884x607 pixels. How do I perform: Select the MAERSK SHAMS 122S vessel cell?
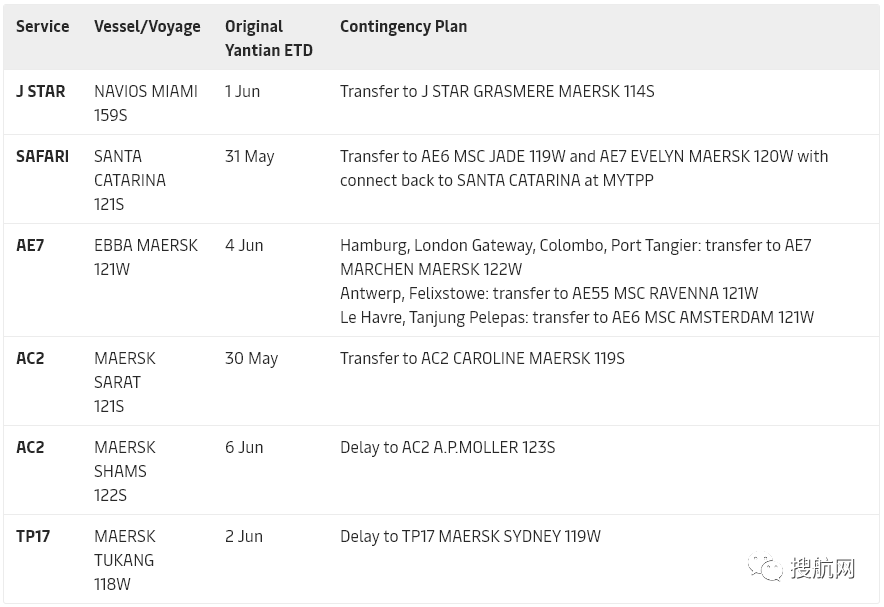[x=125, y=471]
